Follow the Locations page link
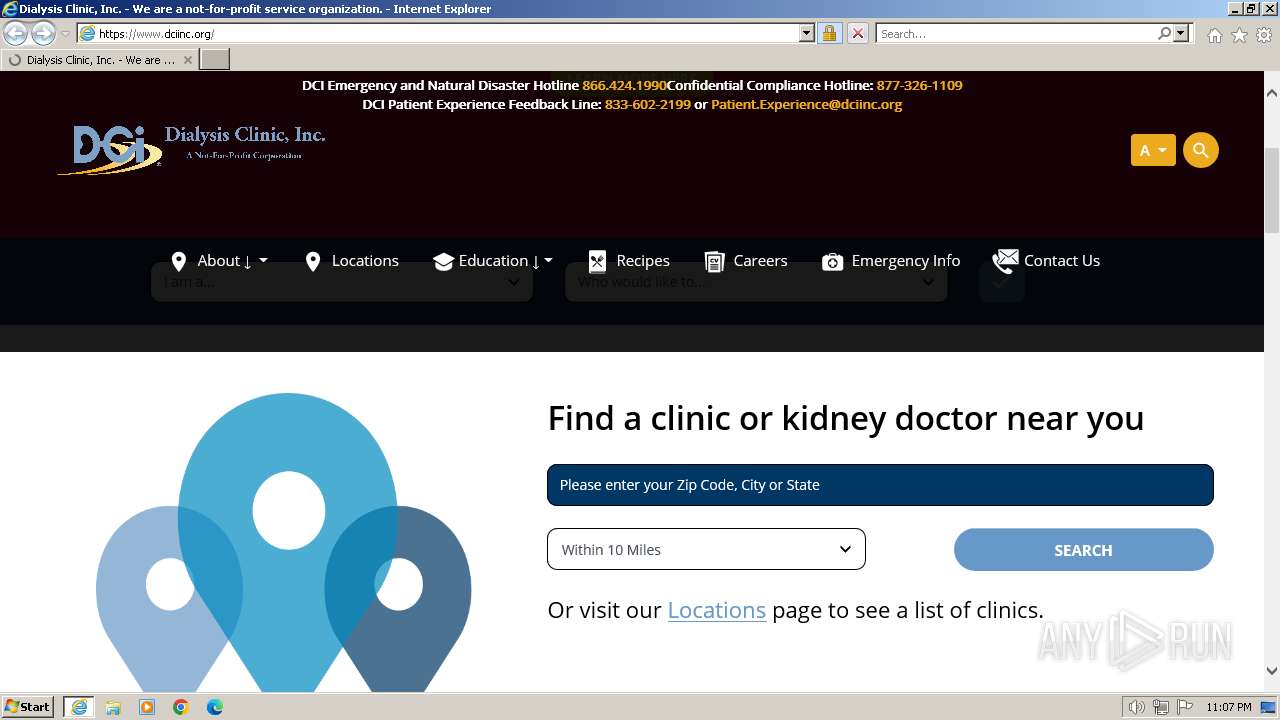This screenshot has height=720, width=1280. click(x=716, y=610)
